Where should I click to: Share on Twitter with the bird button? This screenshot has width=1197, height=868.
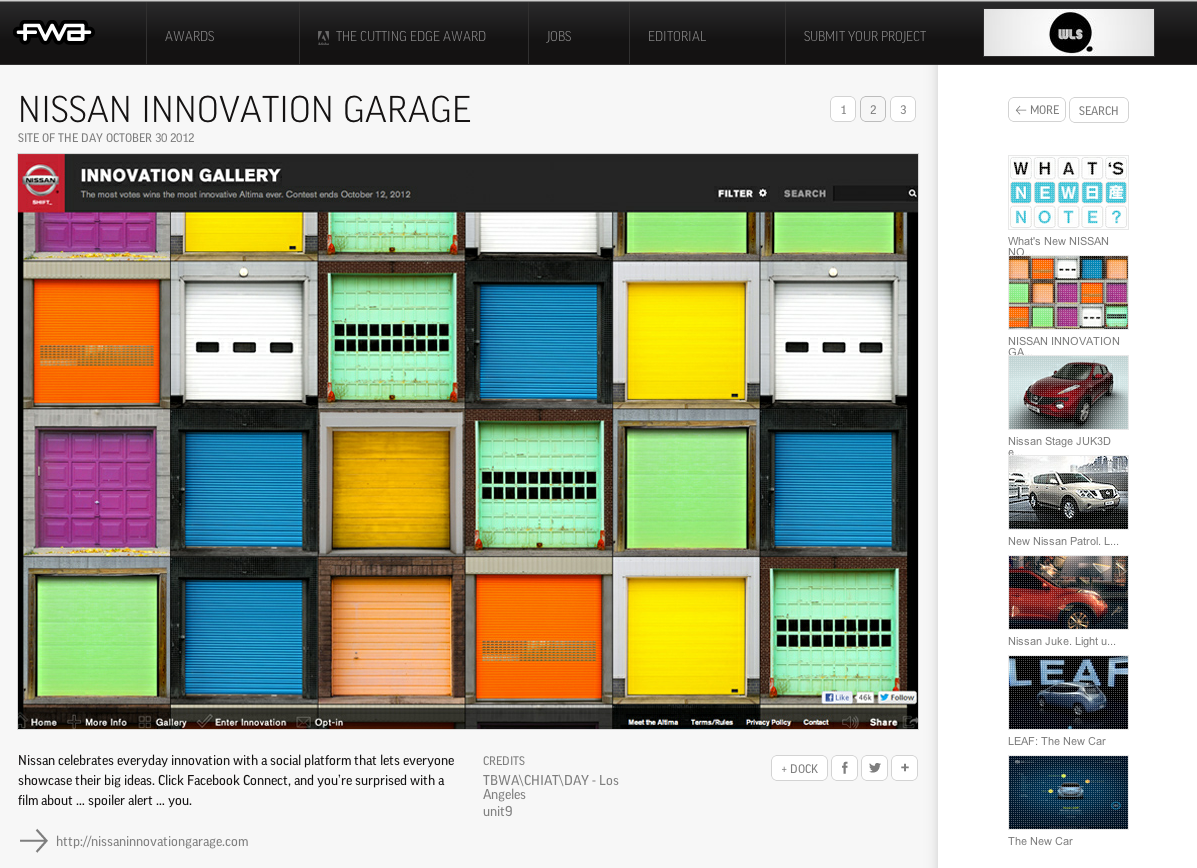pyautogui.click(x=875, y=768)
